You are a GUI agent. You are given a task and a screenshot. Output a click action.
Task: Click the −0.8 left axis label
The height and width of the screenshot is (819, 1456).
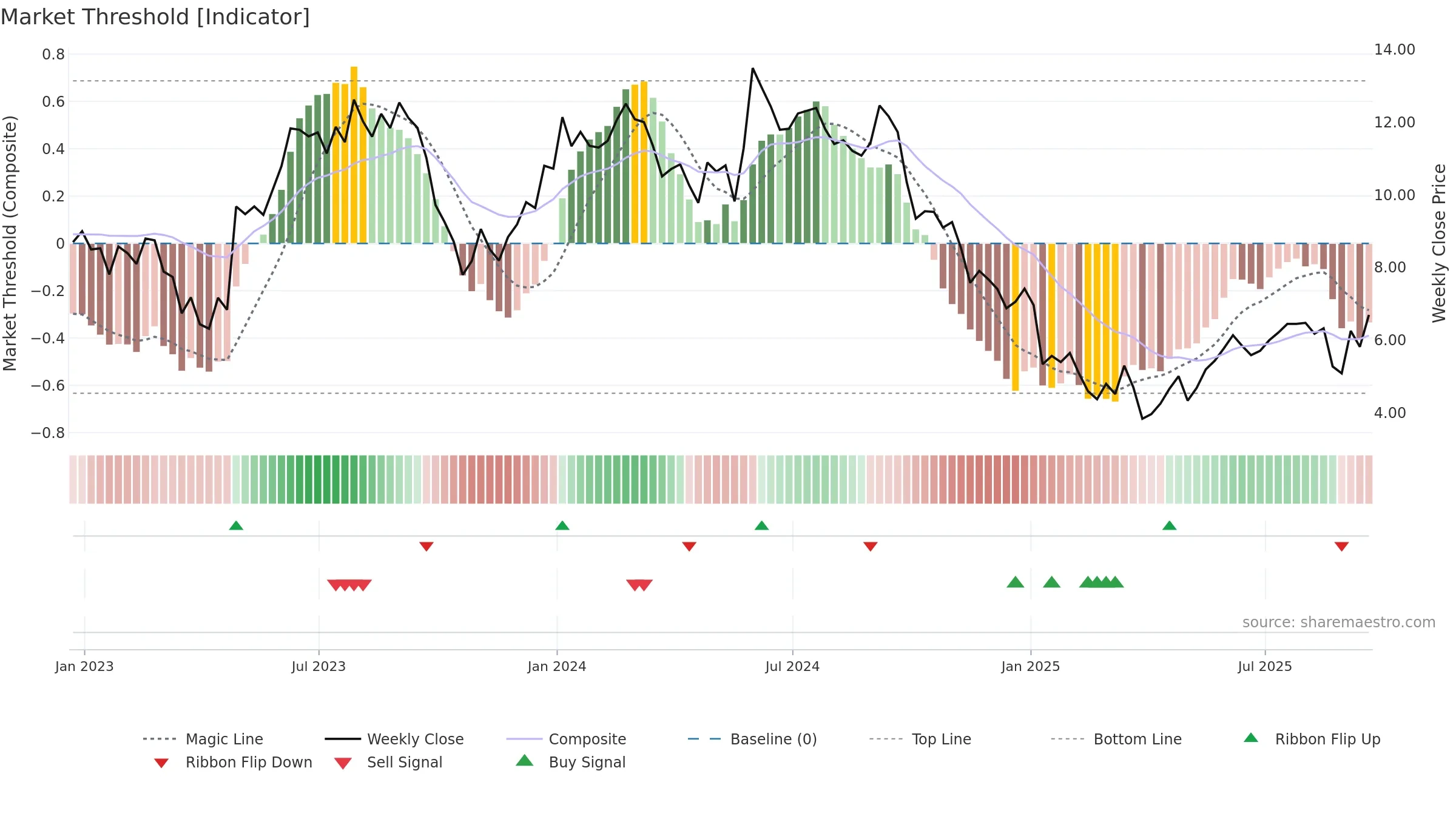tap(48, 433)
